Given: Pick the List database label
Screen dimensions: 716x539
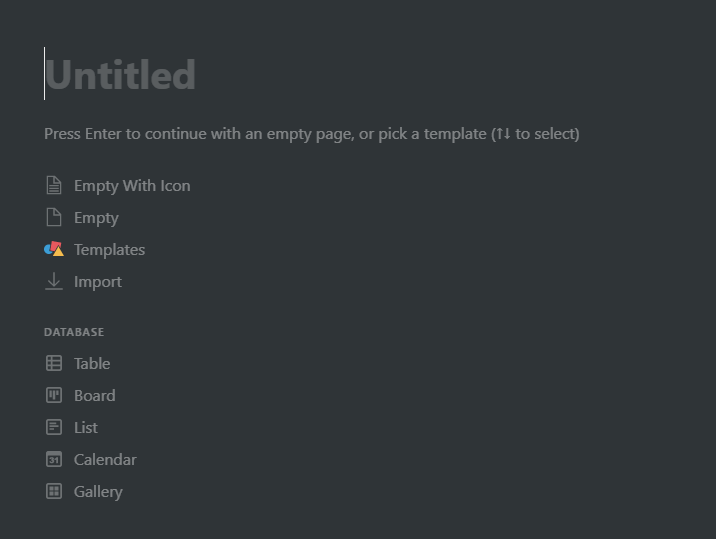Looking at the screenshot, I should point(86,428).
